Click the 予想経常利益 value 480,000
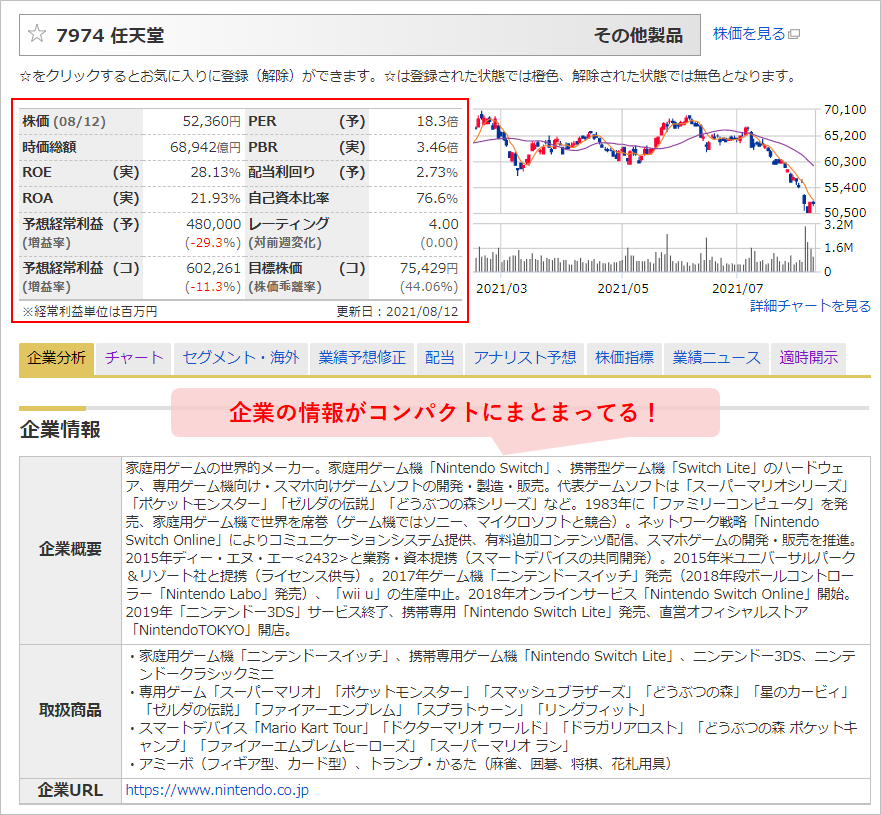Viewport: 881px width, 815px height. tap(214, 224)
